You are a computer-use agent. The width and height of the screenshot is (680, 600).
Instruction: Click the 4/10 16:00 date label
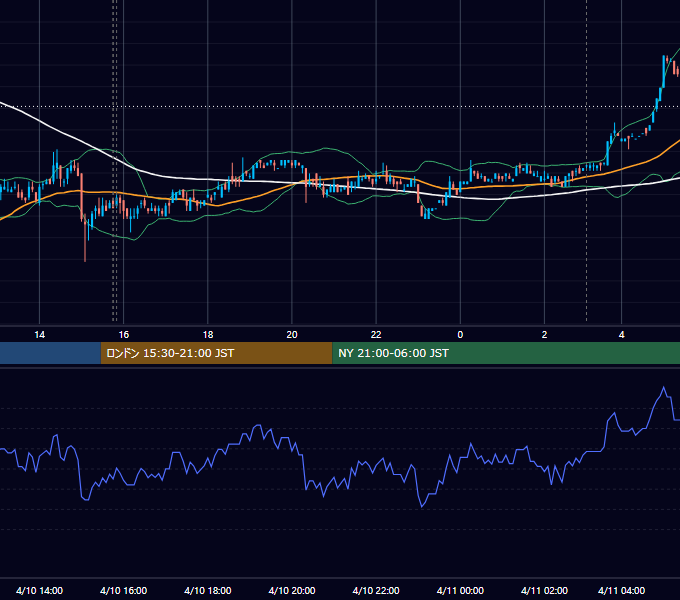coord(124,590)
